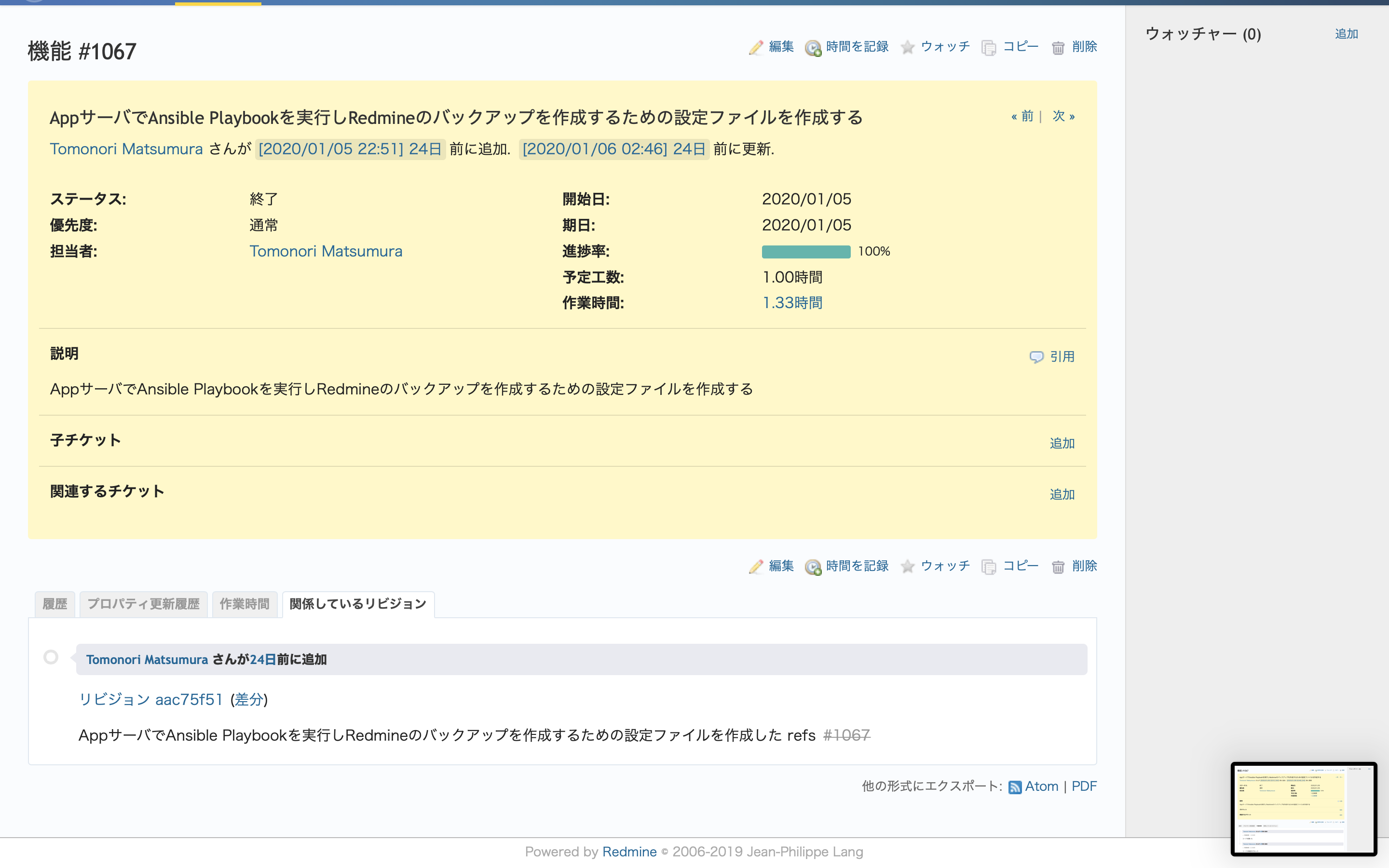
Task: Click the pencil edit icon in the lower toolbar
Action: point(756,566)
